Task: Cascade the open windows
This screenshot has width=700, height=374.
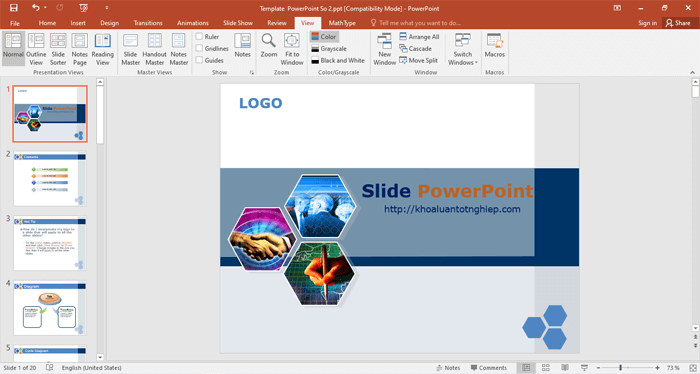Action: (x=416, y=49)
